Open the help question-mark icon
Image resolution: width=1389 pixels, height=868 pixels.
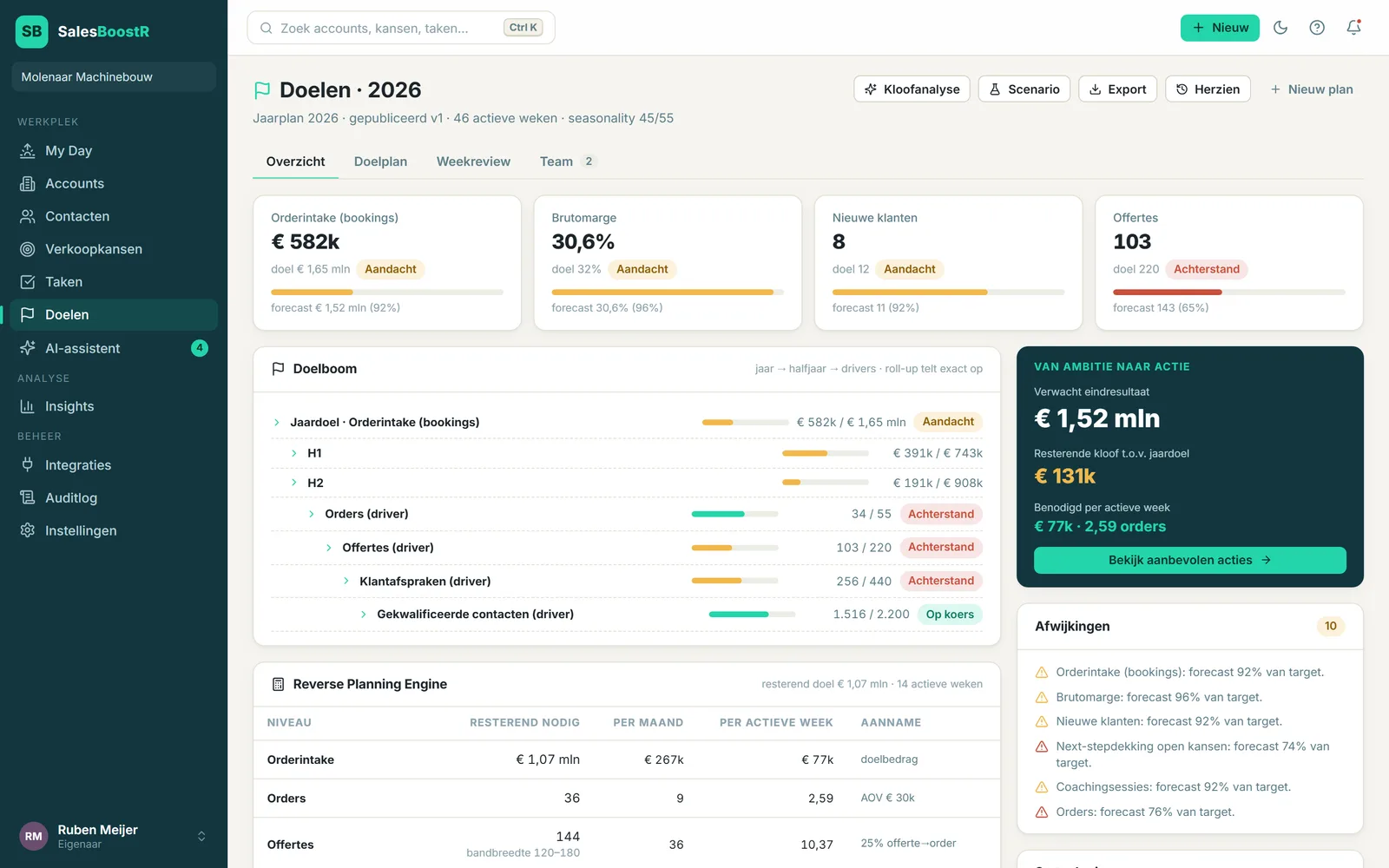click(1317, 28)
